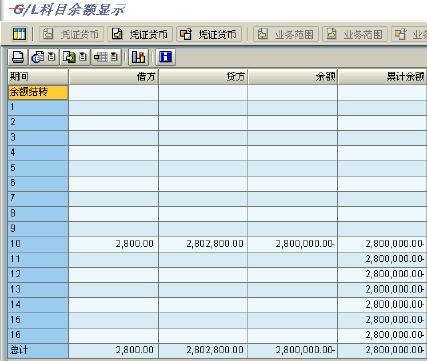This screenshot has height=361, width=427.
Task: Select period 12 row label
Action: 38,274
